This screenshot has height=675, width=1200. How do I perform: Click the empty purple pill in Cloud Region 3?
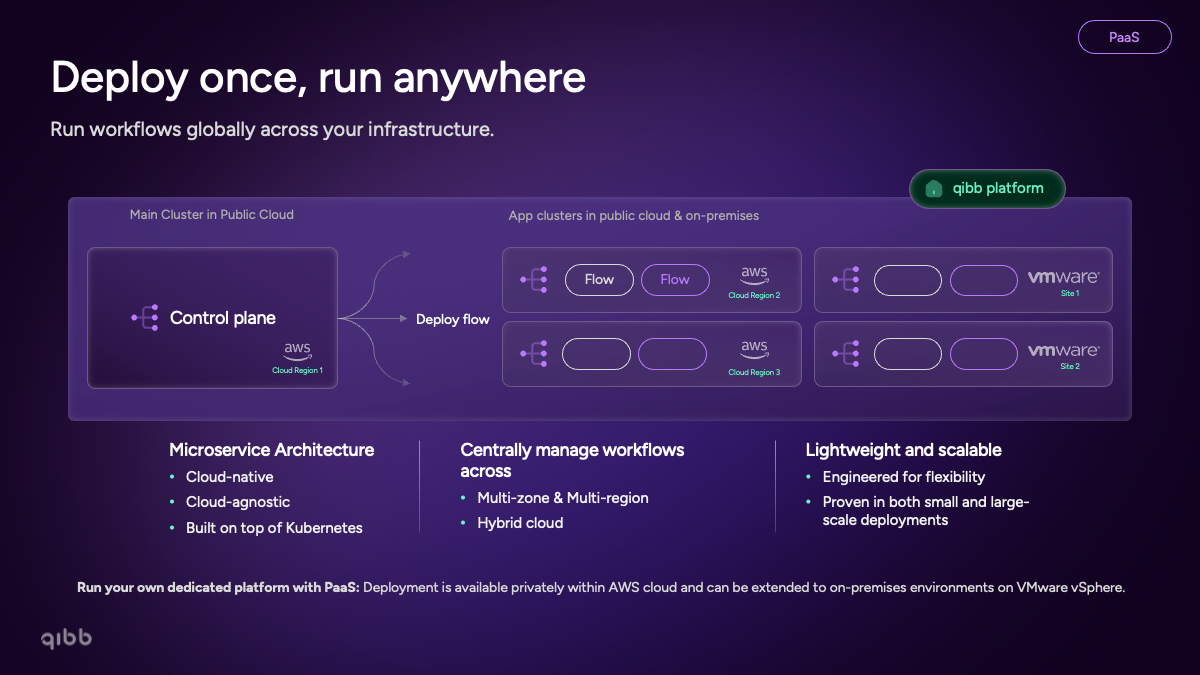(x=672, y=354)
